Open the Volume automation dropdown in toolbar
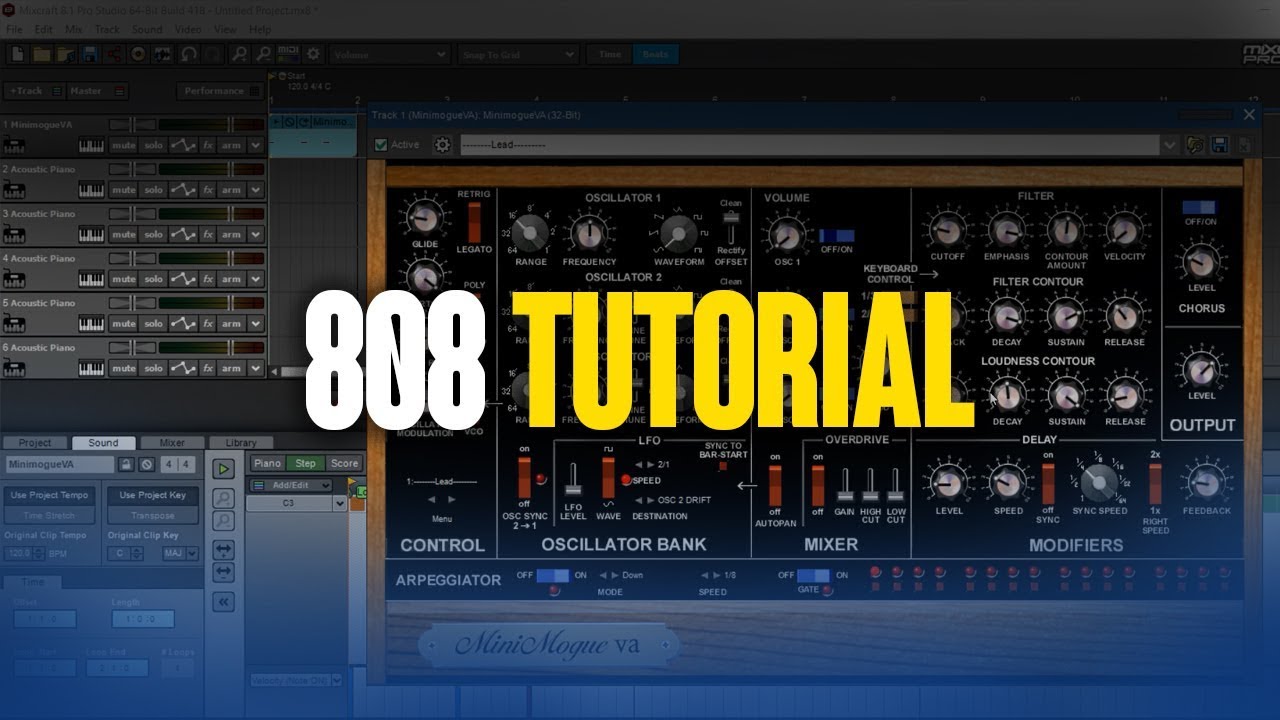Image resolution: width=1280 pixels, height=720 pixels. [x=389, y=54]
